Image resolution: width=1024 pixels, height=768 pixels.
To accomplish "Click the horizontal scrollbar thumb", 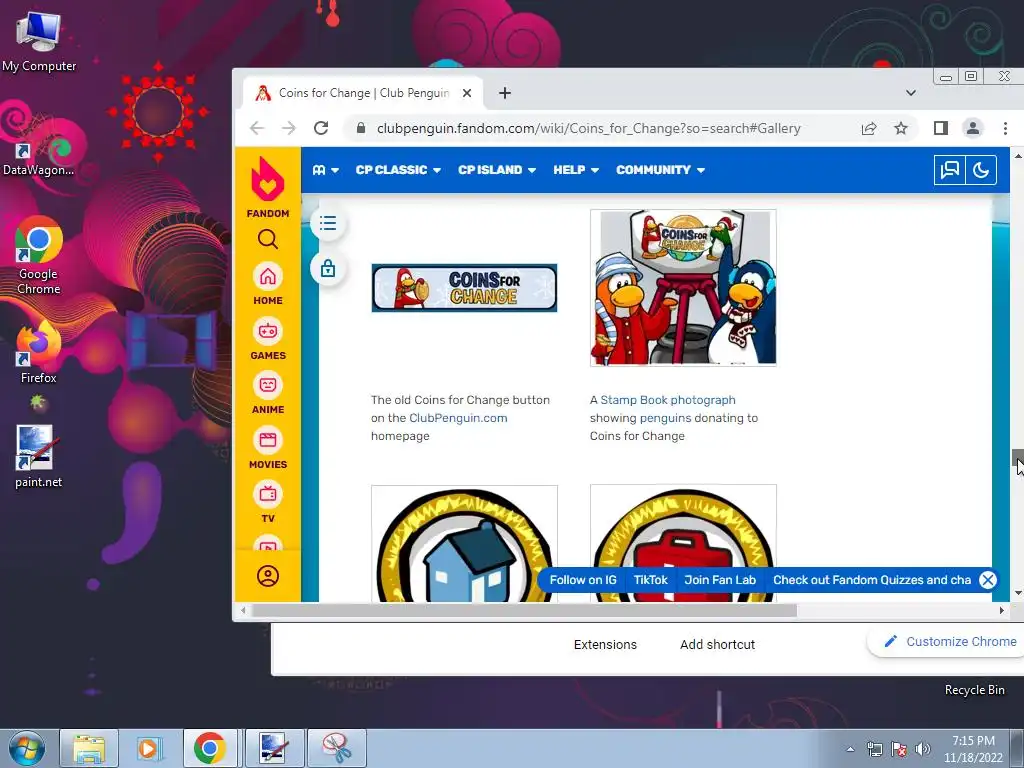I will (524, 611).
